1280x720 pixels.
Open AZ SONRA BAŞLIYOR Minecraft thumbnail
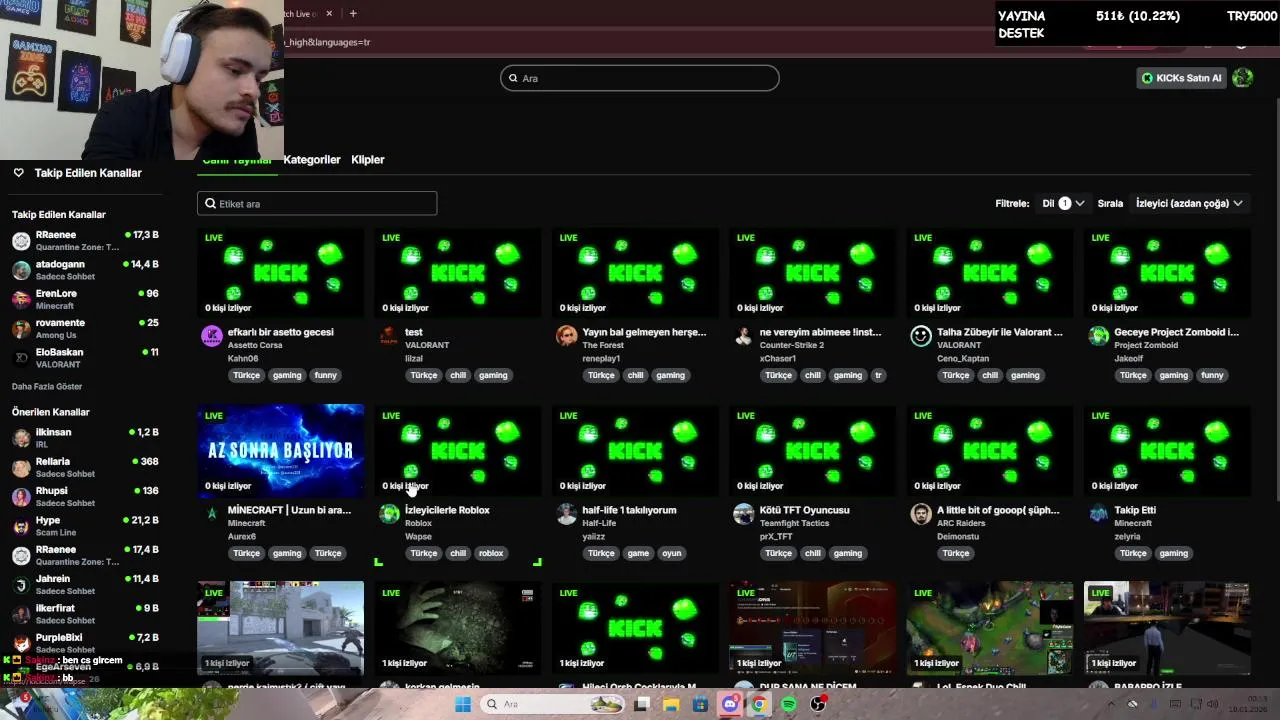coord(281,450)
